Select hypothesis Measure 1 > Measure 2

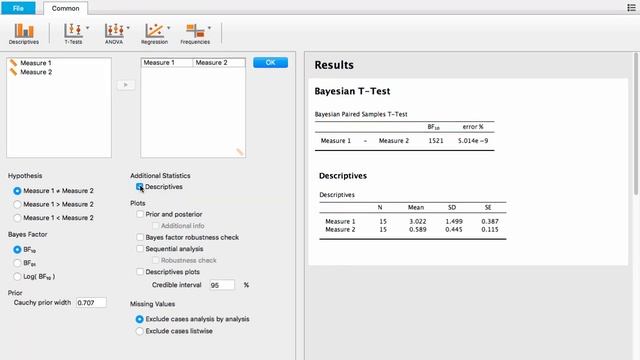pos(17,204)
